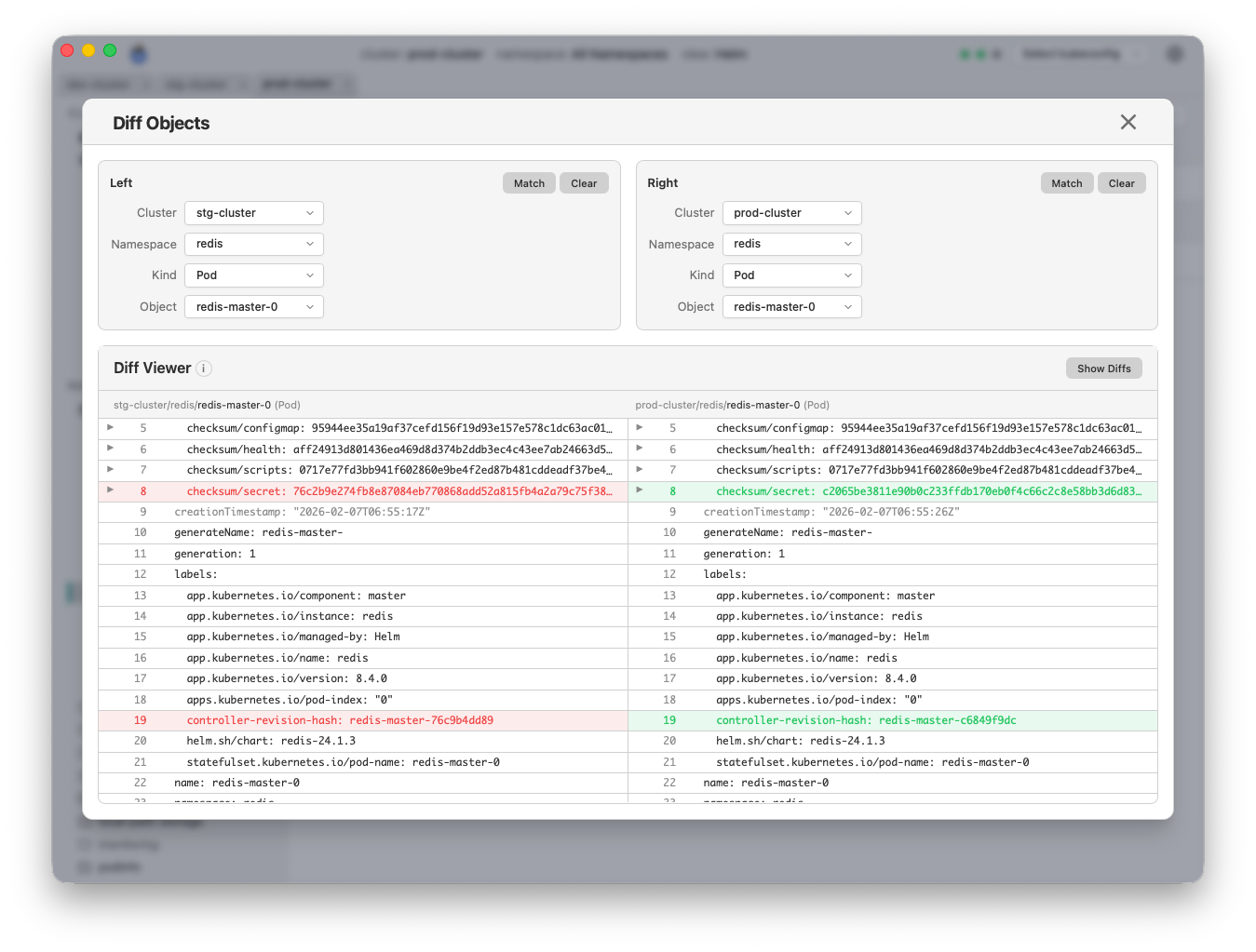Click Match in the Right panel
1256x952 pixels.
(1066, 182)
